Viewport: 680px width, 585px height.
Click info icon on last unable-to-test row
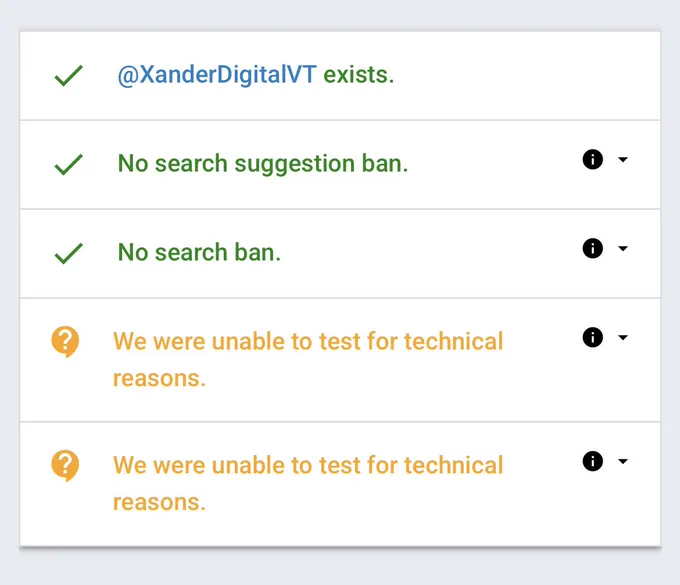tap(592, 461)
